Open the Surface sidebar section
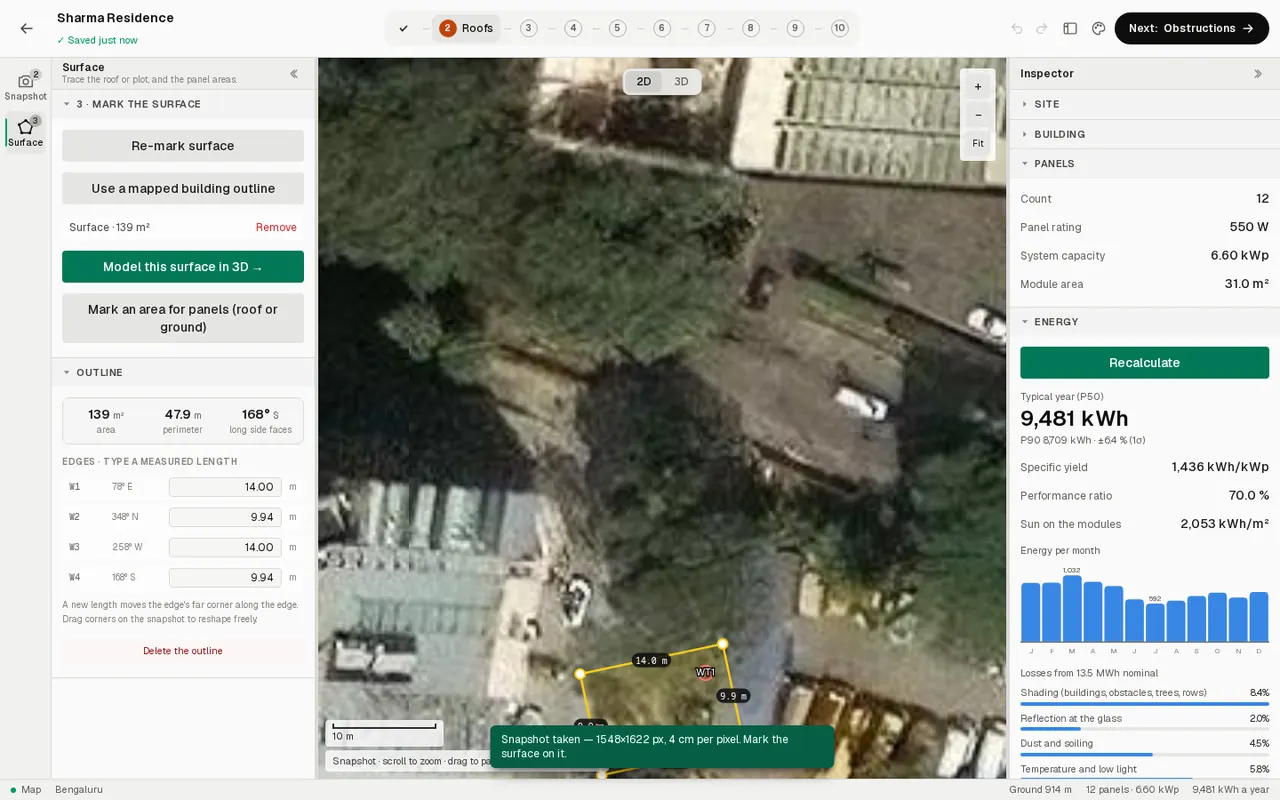1280x800 pixels. (x=25, y=132)
